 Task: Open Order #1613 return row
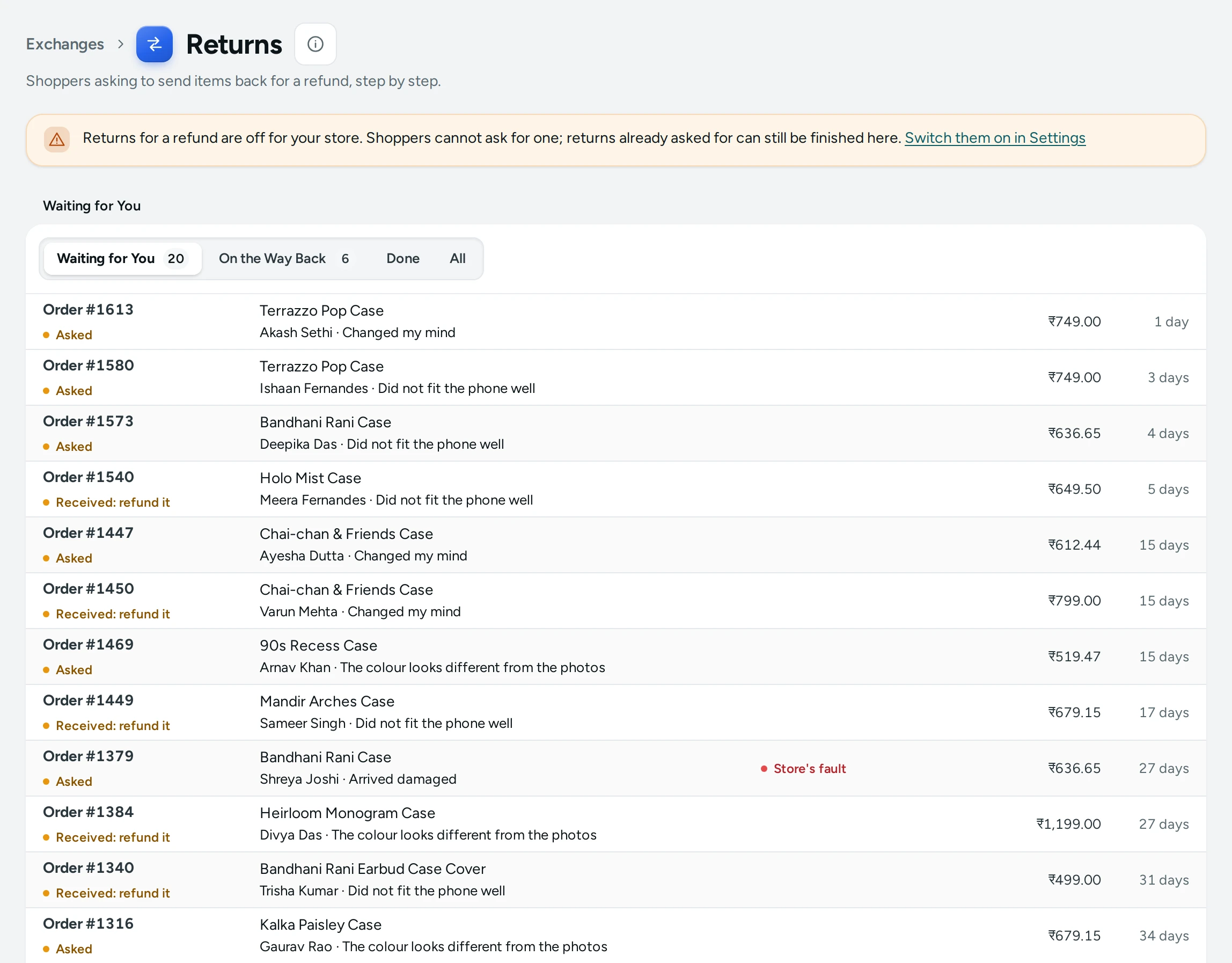click(615, 322)
